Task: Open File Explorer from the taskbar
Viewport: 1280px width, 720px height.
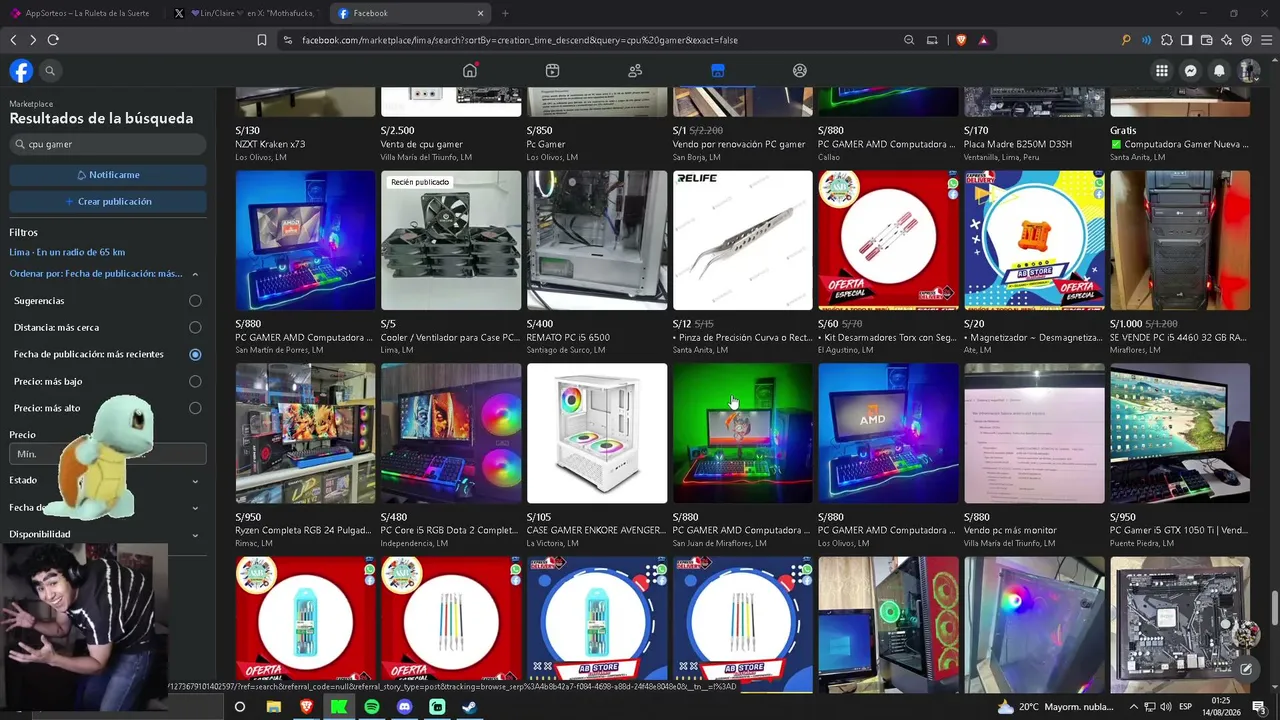Action: [x=273, y=707]
